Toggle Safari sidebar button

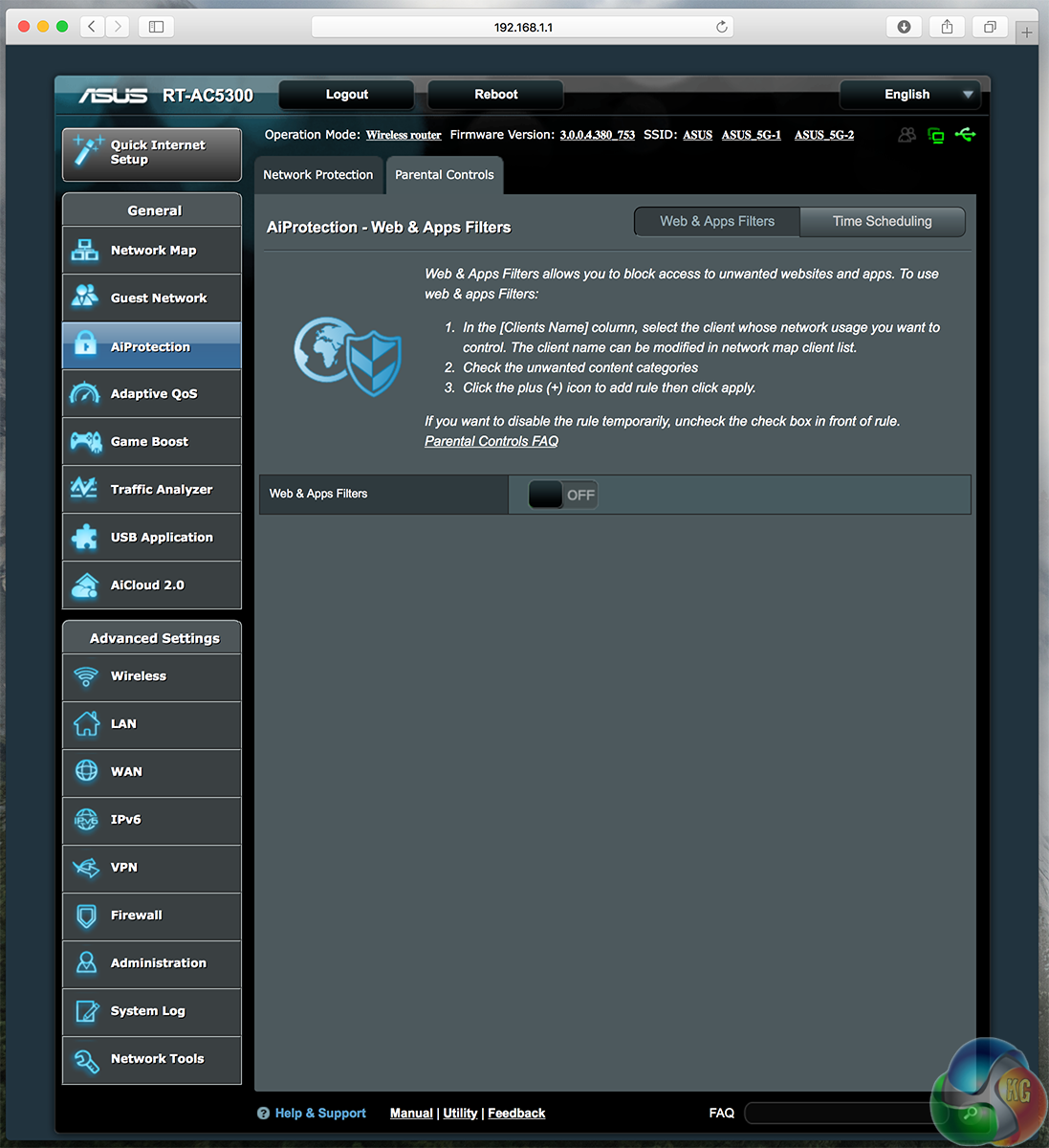point(156,27)
